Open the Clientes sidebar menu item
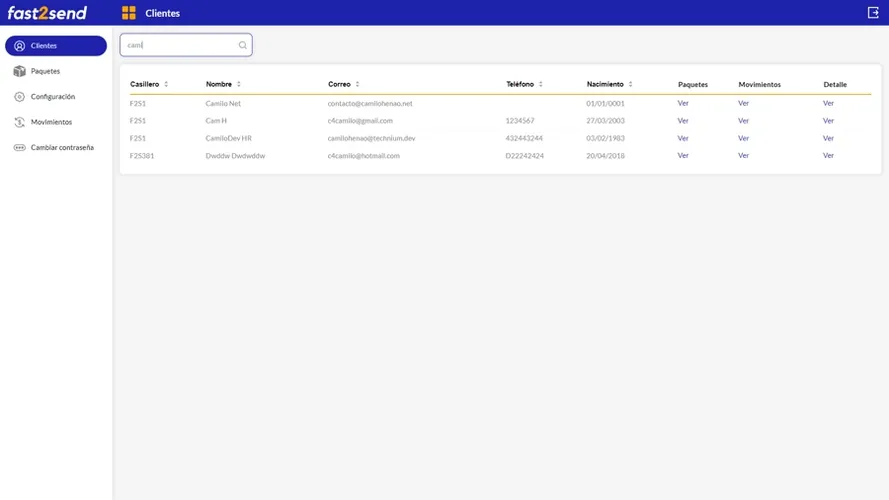This screenshot has height=500, width=889. coord(56,46)
